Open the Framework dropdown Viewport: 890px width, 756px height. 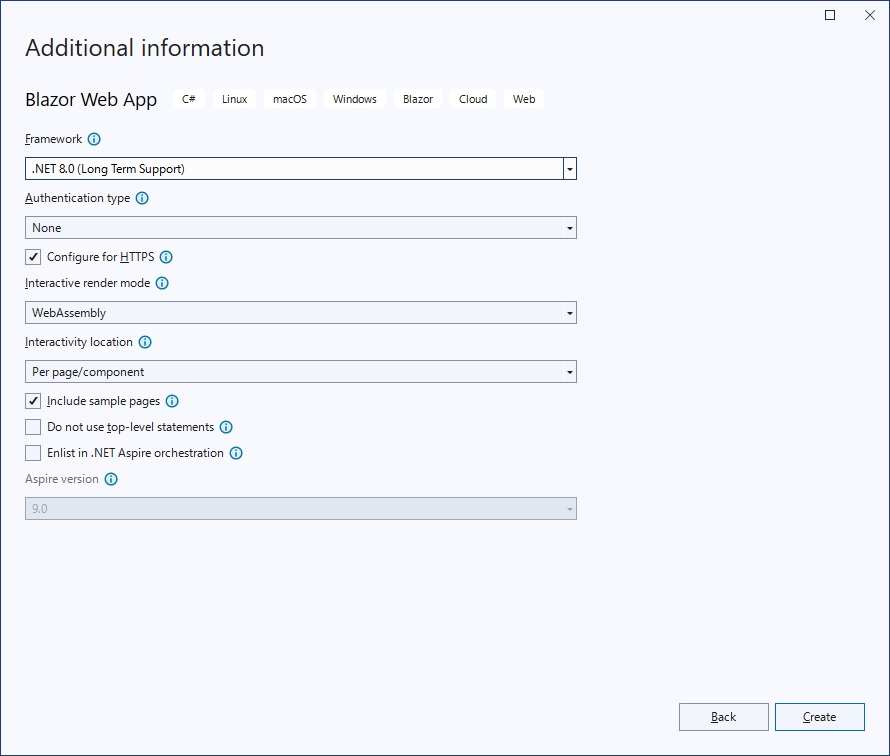click(570, 168)
